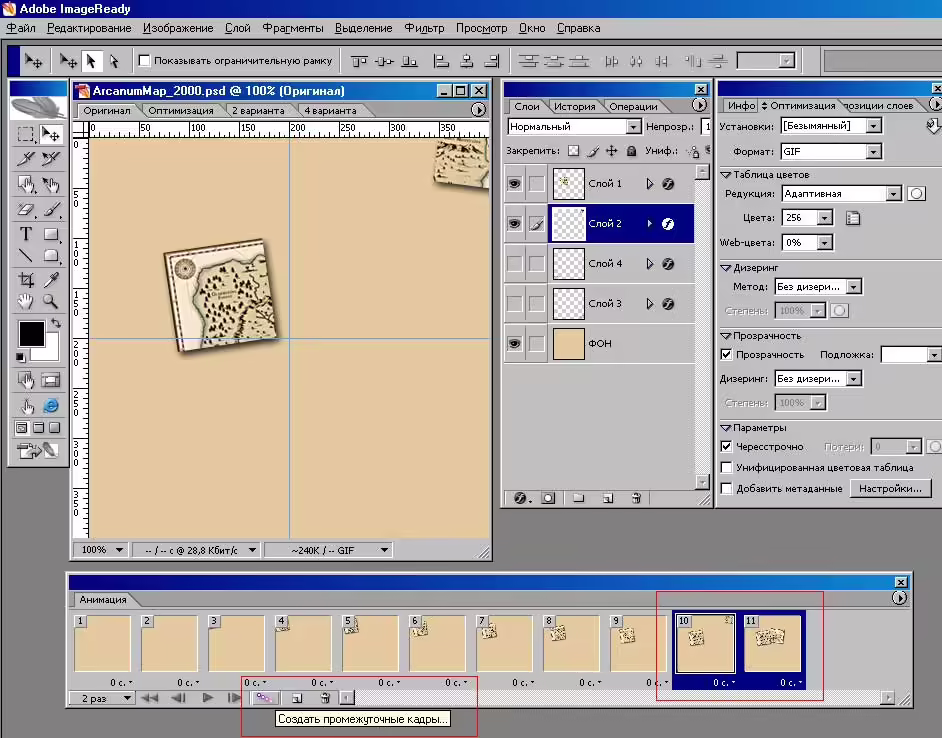The height and width of the screenshot is (738, 942).
Task: Select the Crop tool
Action: [25, 279]
